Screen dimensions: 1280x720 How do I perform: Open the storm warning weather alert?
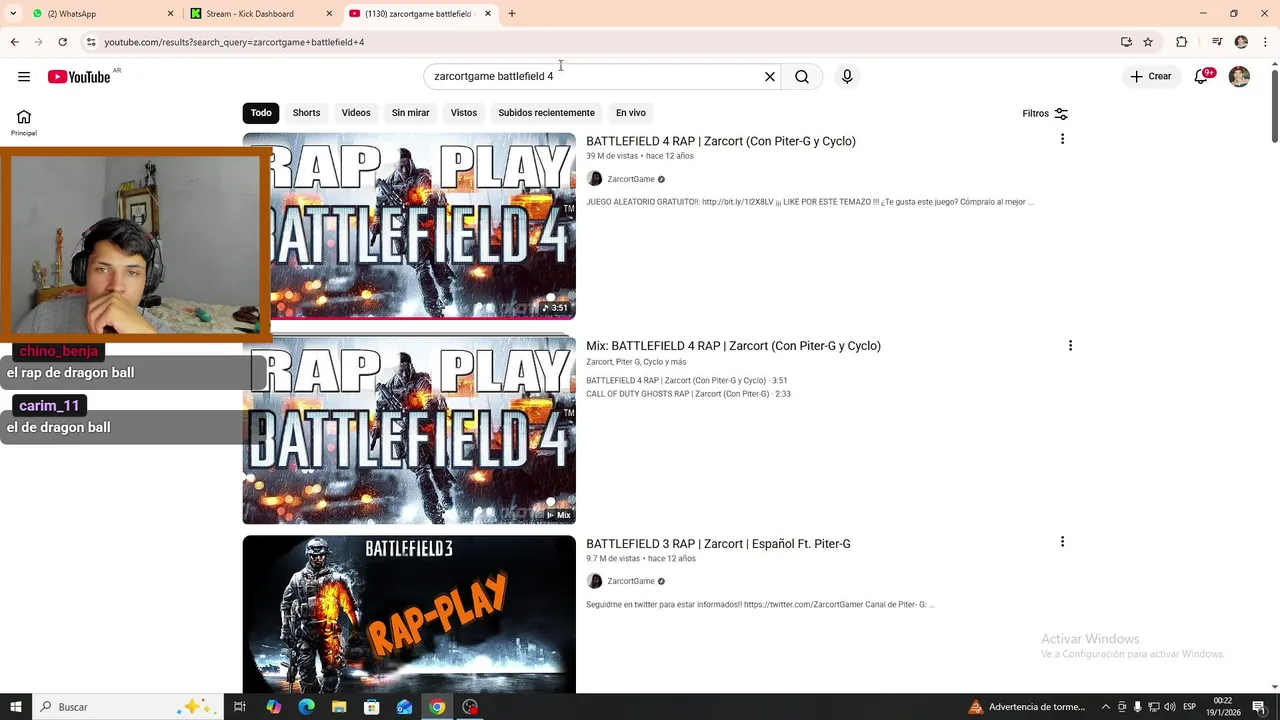point(1027,707)
